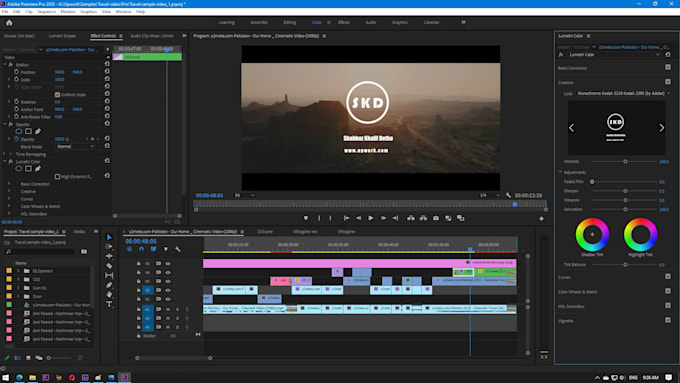Click the Extract button
This screenshot has width=680, height=383.
click(x=423, y=218)
